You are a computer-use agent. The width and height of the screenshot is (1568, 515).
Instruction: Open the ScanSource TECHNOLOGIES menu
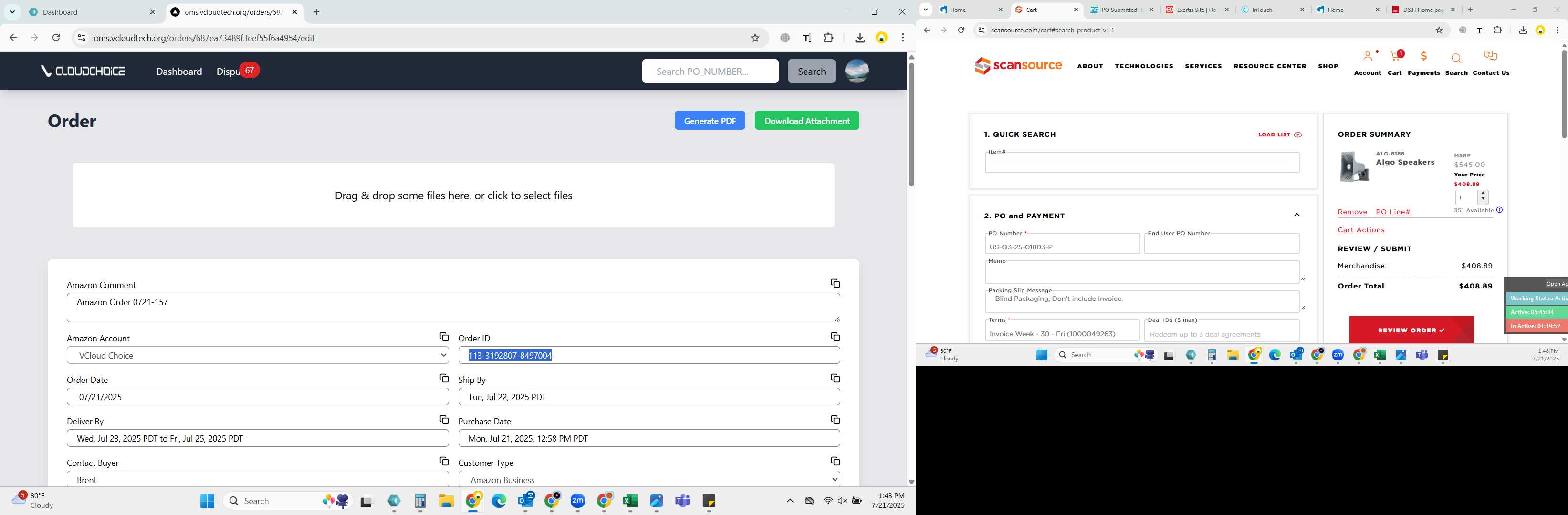(x=1144, y=66)
